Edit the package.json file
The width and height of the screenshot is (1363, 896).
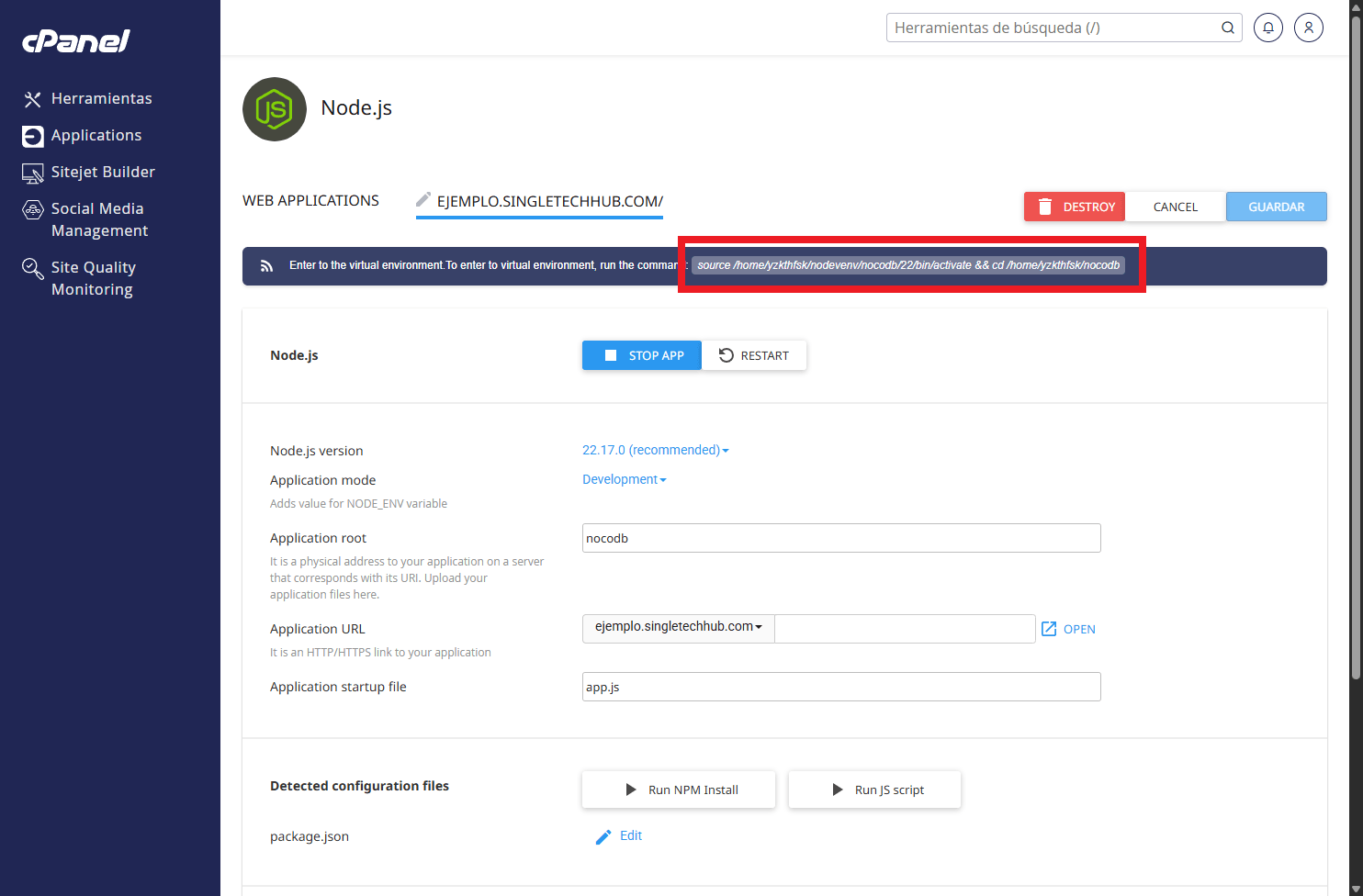tap(631, 835)
